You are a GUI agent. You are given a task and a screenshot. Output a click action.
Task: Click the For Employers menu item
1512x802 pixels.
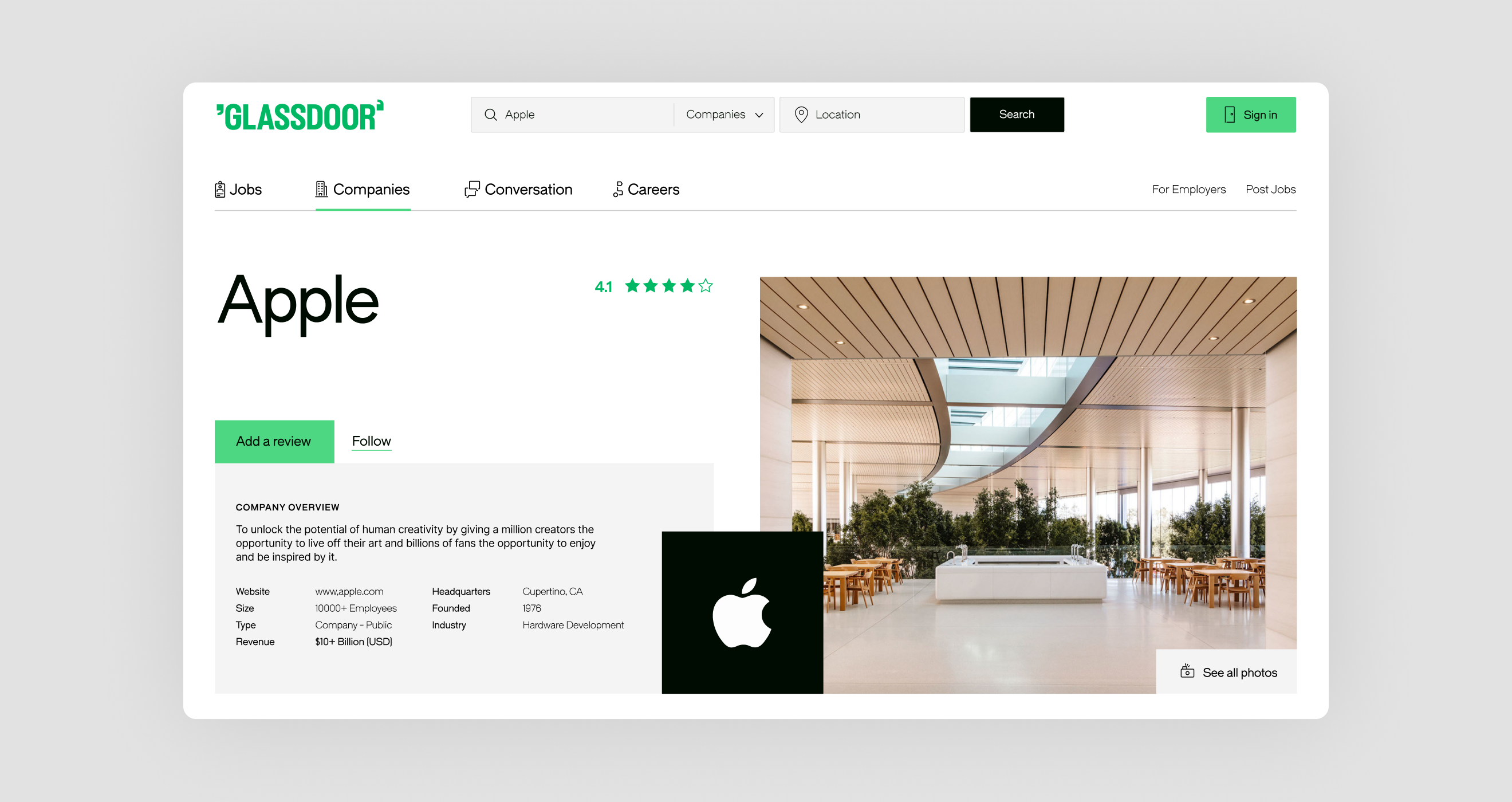[1190, 189]
